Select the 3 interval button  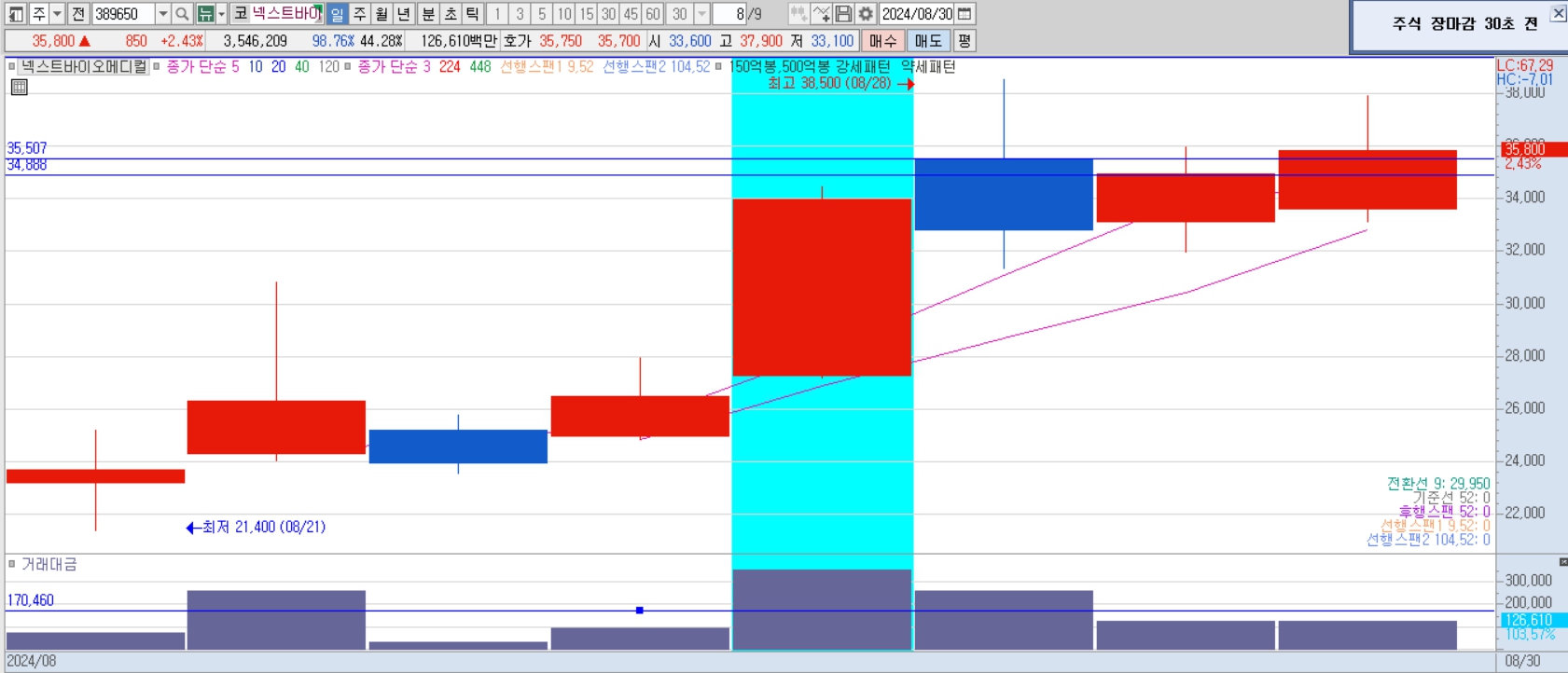point(520,14)
